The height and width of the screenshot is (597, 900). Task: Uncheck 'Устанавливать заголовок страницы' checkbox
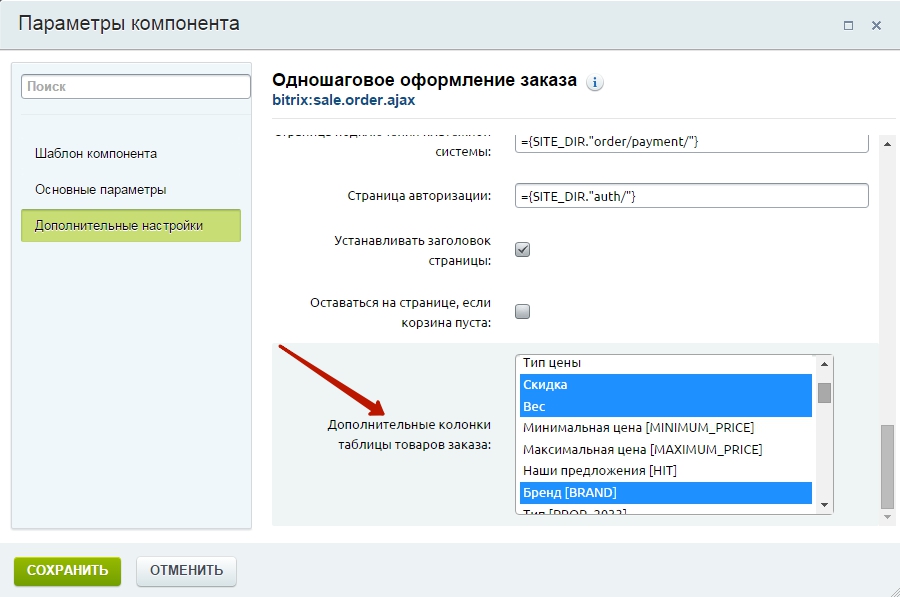click(522, 250)
